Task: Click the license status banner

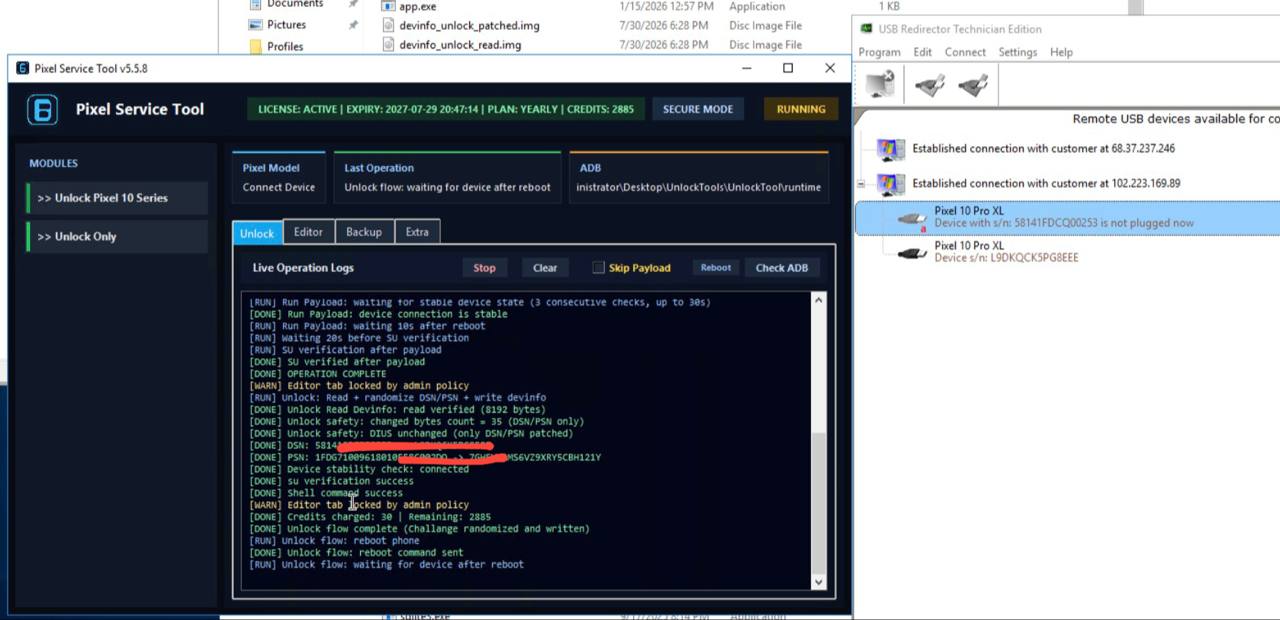Action: tap(446, 109)
